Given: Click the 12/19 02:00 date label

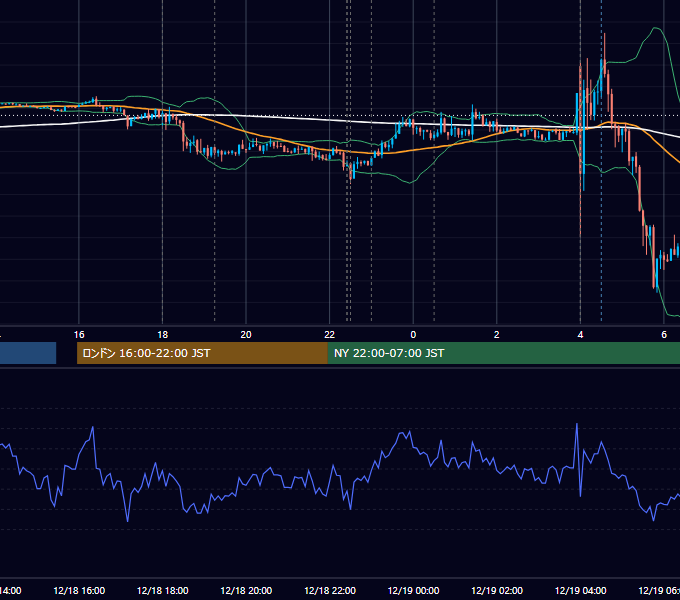Looking at the screenshot, I should [x=497, y=590].
